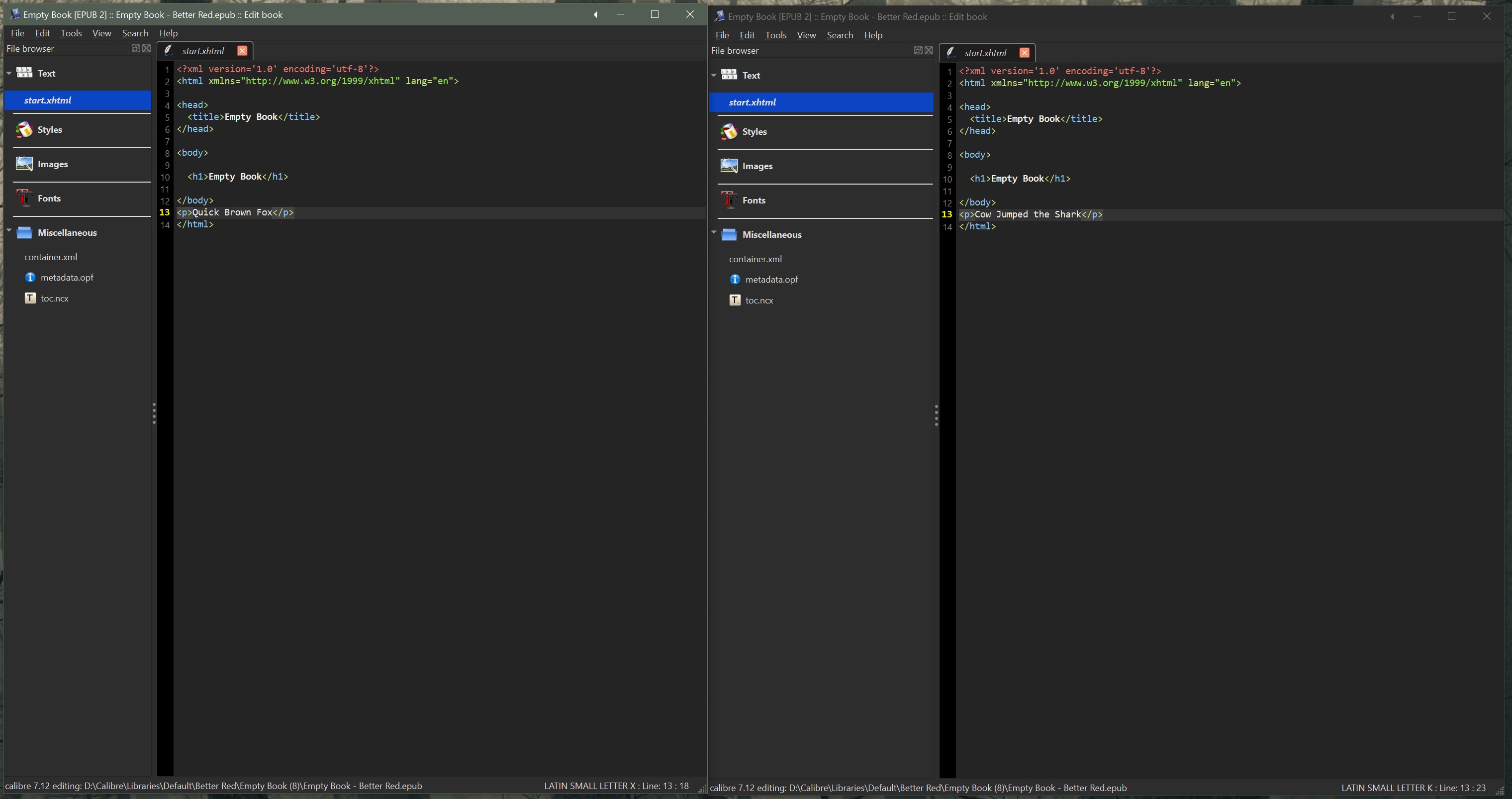The image size is (1512, 799).
Task: Open Tools menu in left window
Action: (71, 33)
